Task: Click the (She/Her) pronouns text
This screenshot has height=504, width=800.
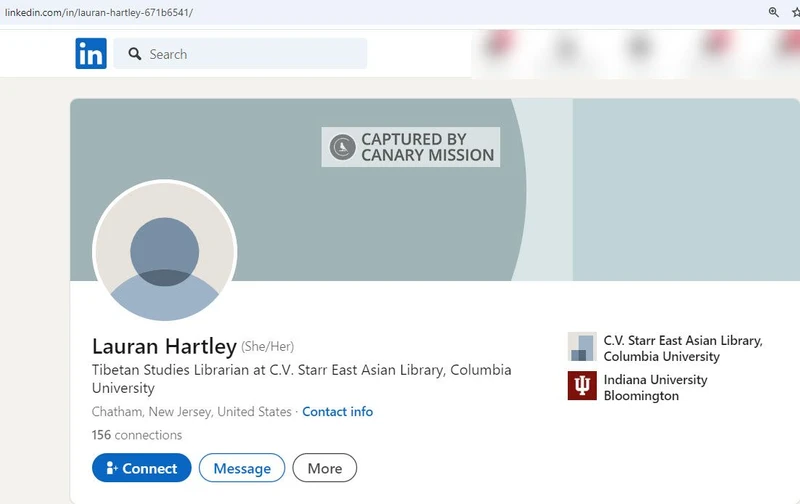Action: pyautogui.click(x=267, y=347)
